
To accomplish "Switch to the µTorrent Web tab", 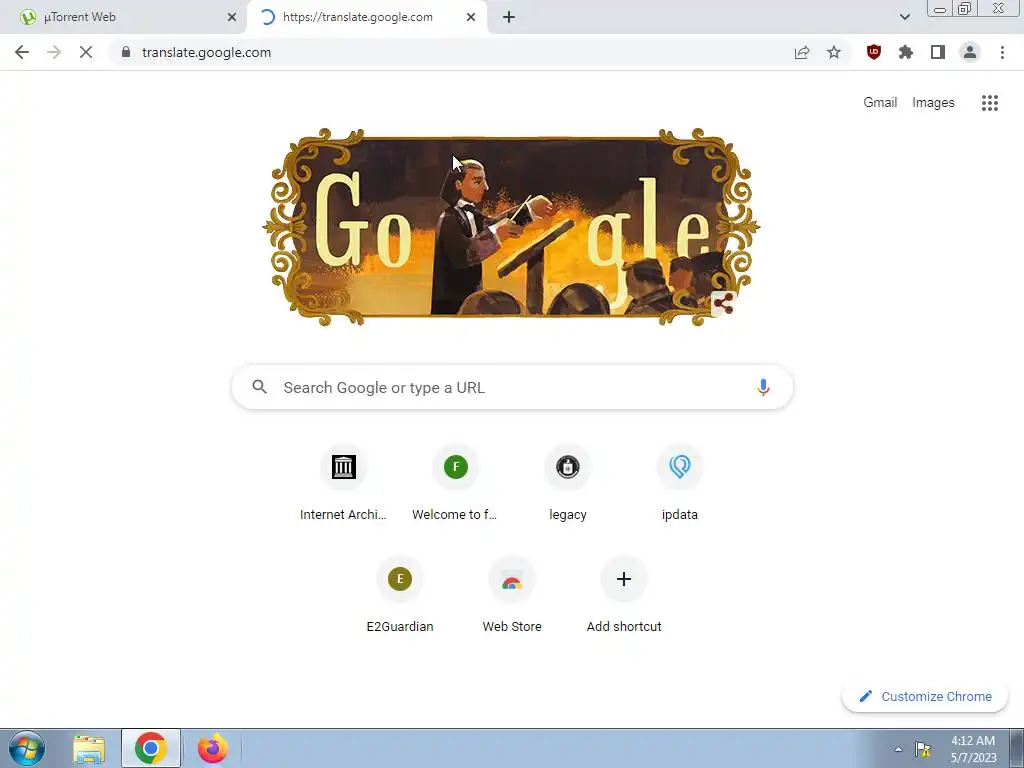I will point(123,17).
